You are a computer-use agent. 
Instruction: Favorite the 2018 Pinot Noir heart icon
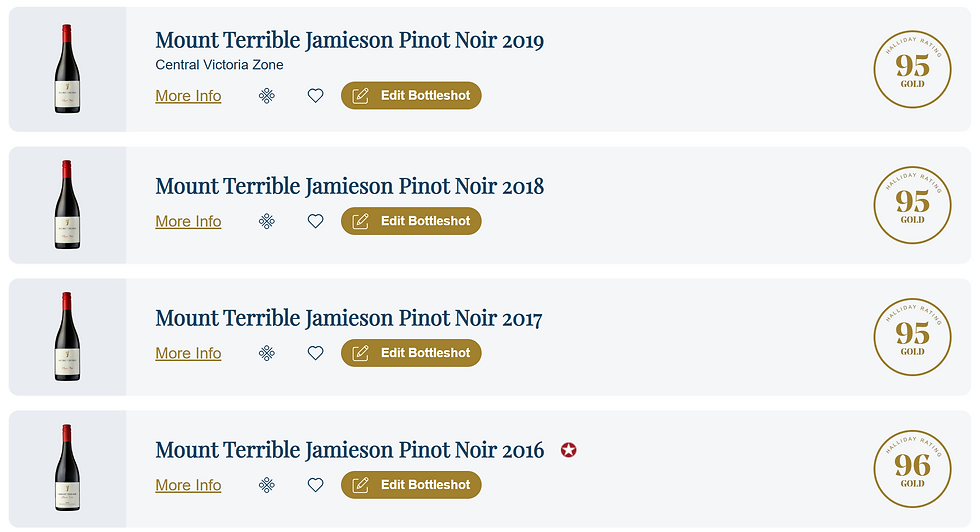pyautogui.click(x=316, y=221)
